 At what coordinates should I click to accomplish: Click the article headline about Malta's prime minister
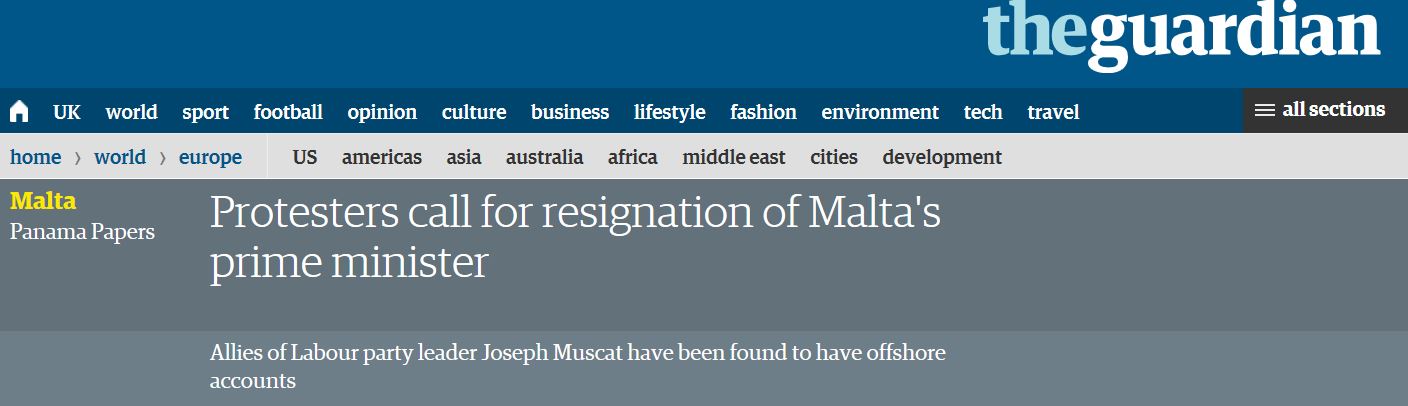click(x=575, y=238)
